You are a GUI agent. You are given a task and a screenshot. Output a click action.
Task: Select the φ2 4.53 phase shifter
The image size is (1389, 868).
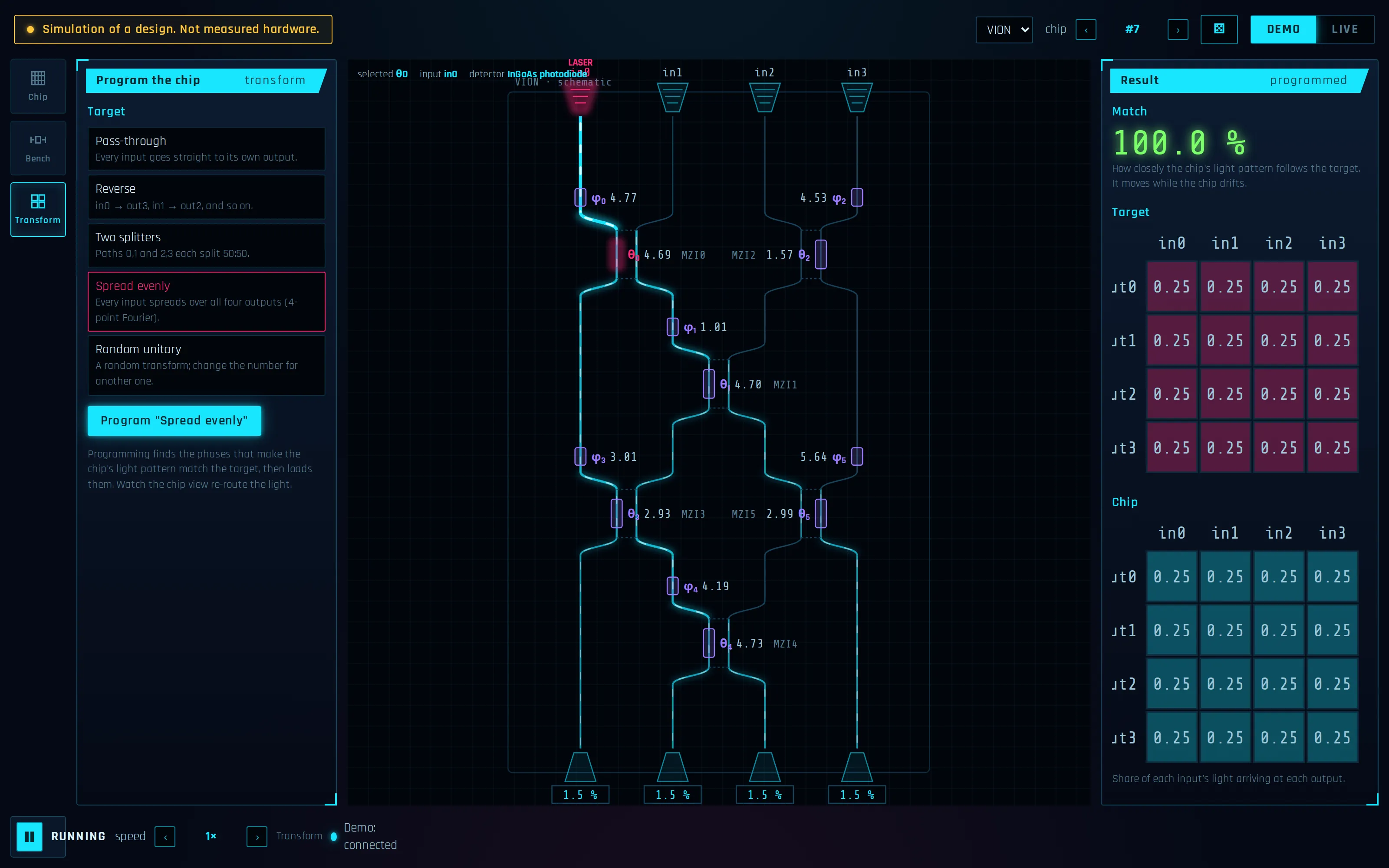[857, 197]
